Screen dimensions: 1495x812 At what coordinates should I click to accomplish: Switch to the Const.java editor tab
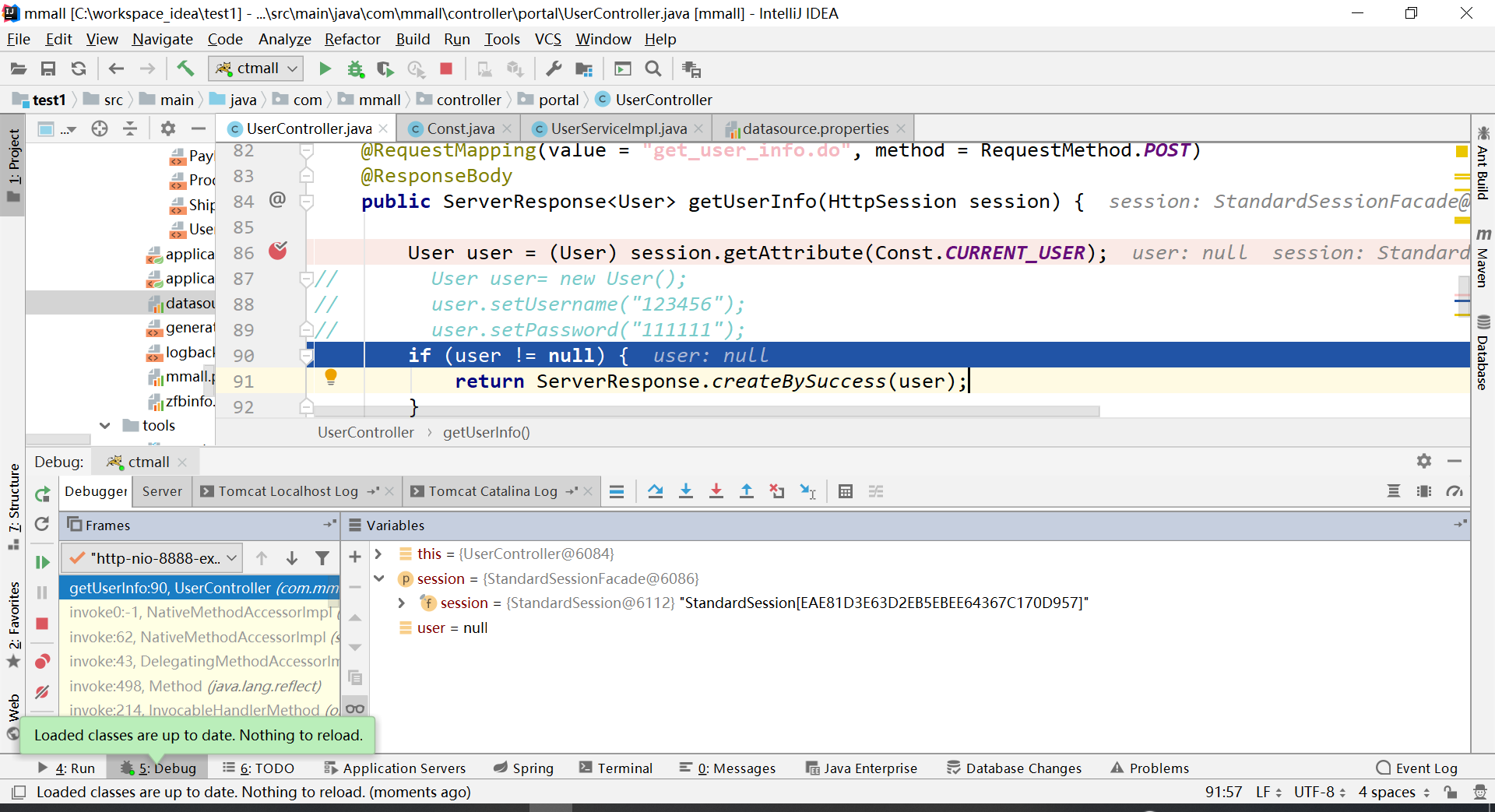pos(459,128)
